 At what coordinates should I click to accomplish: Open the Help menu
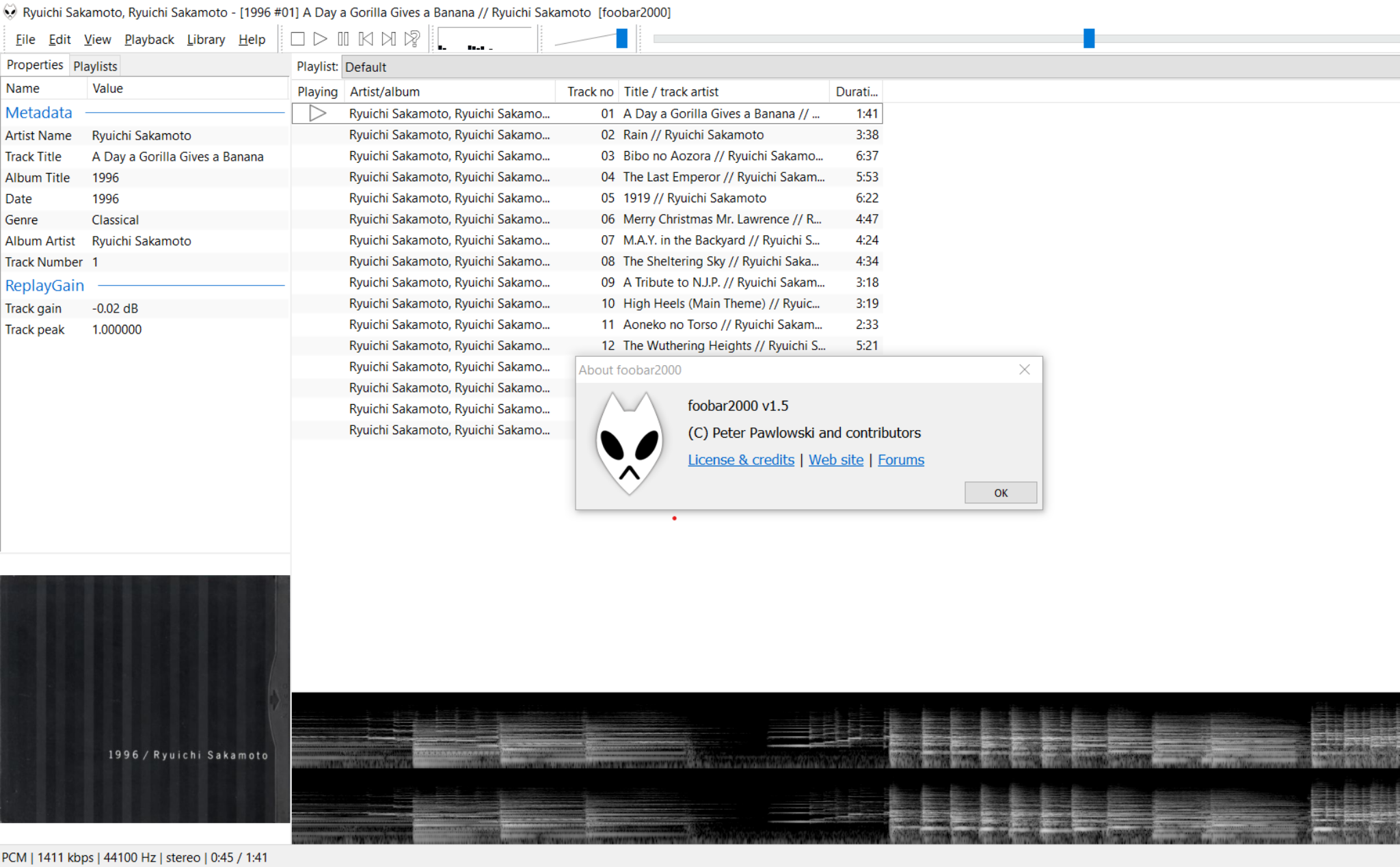tap(252, 39)
